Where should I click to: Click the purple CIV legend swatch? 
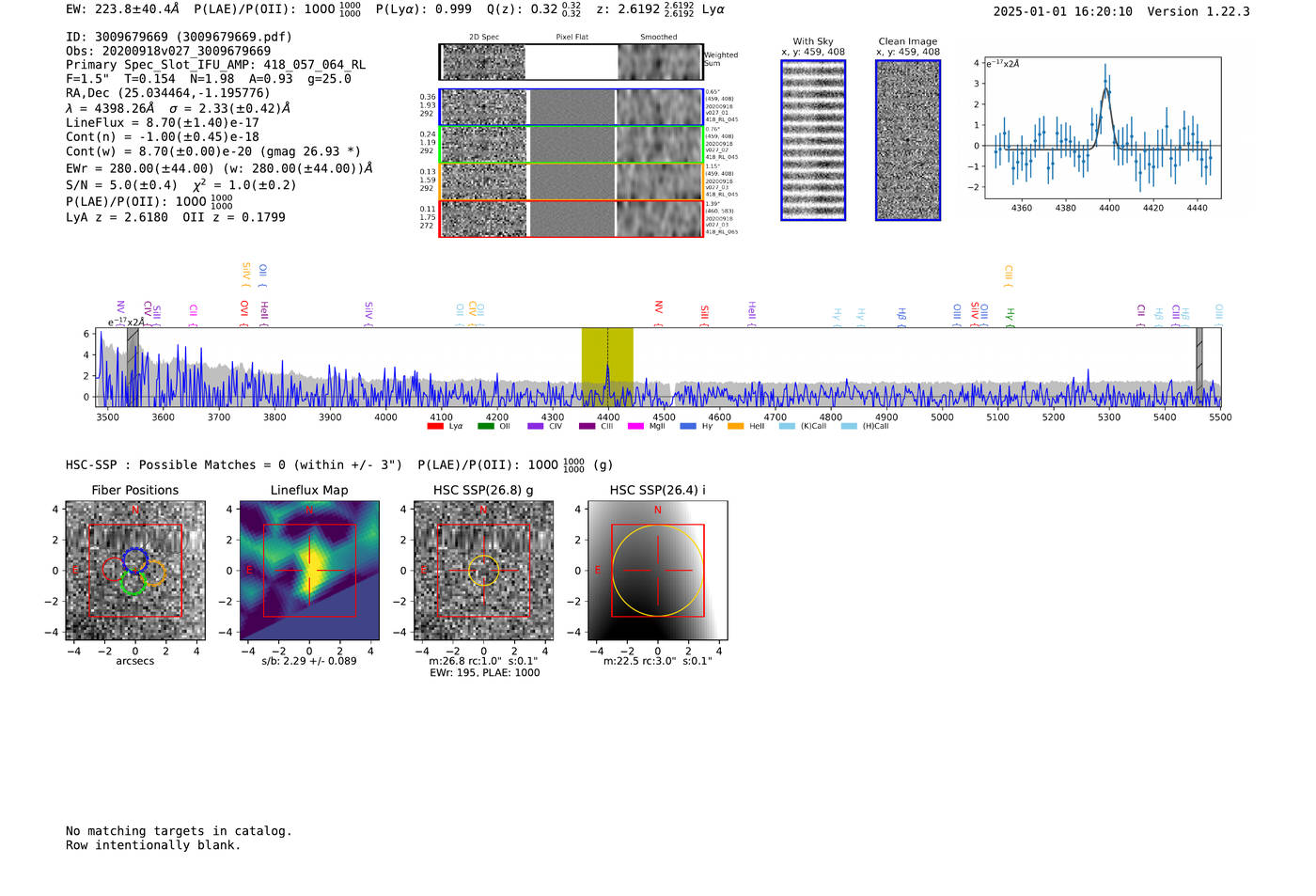coord(535,426)
